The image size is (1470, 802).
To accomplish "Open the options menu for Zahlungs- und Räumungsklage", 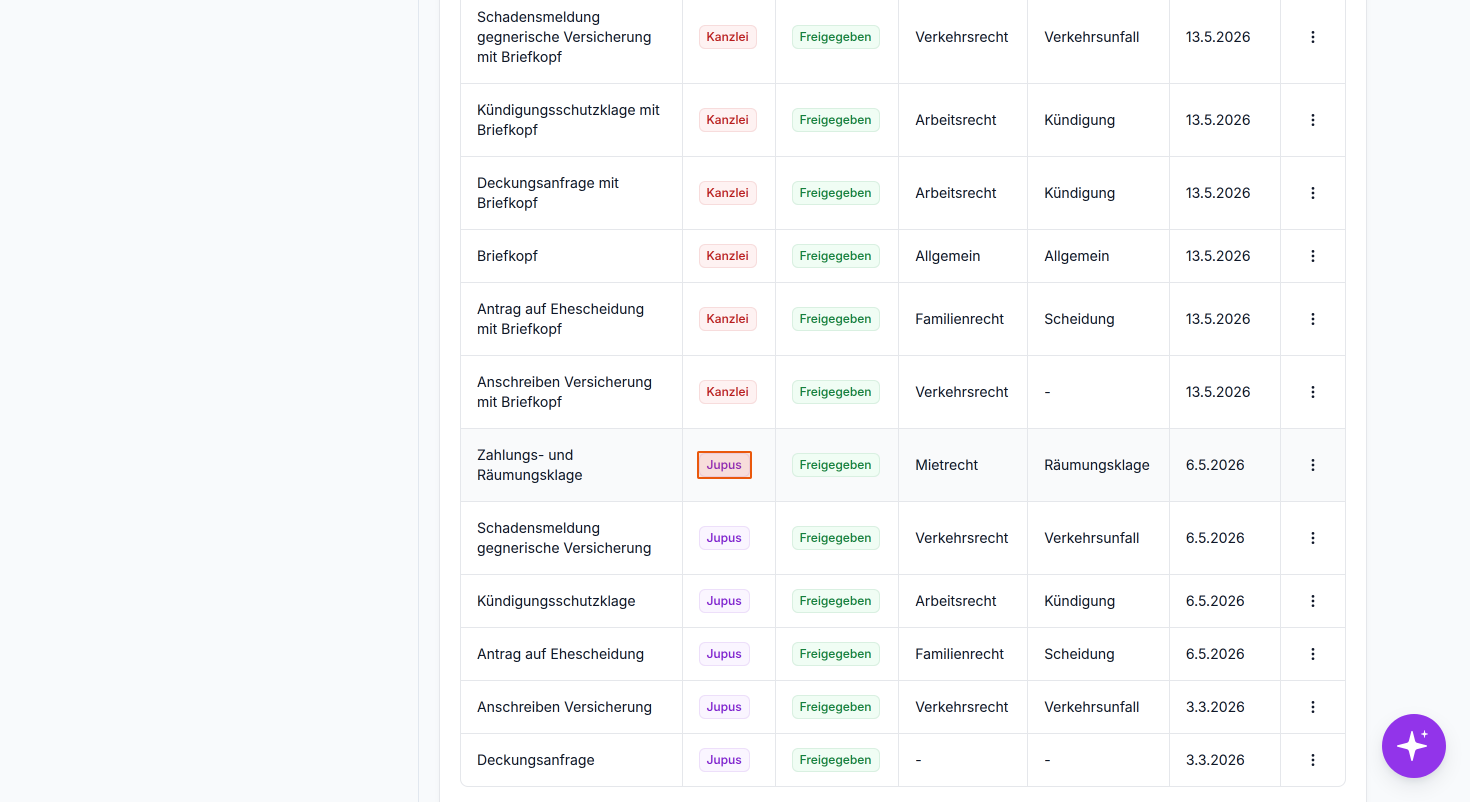I will pyautogui.click(x=1313, y=465).
